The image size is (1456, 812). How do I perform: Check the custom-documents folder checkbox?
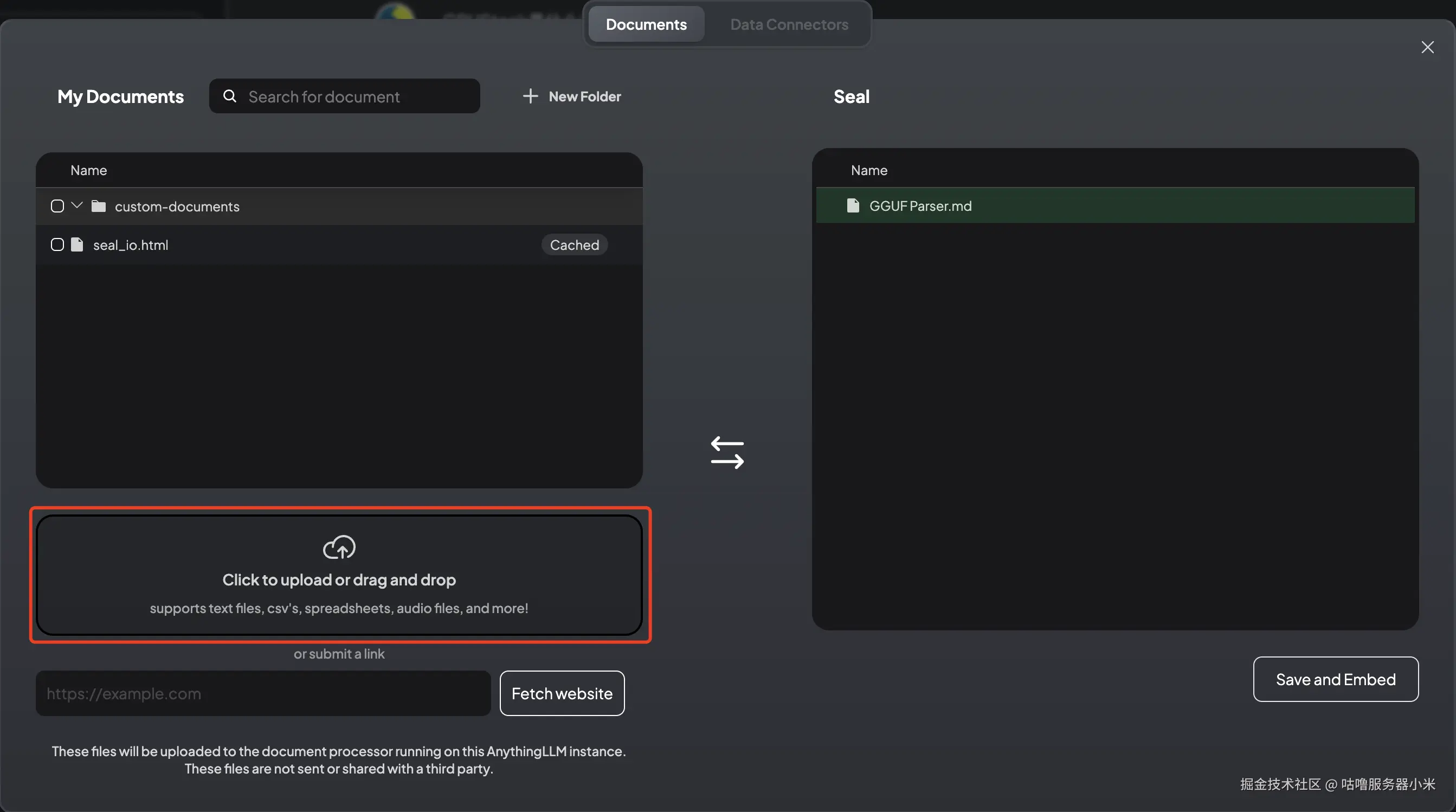[x=57, y=206]
